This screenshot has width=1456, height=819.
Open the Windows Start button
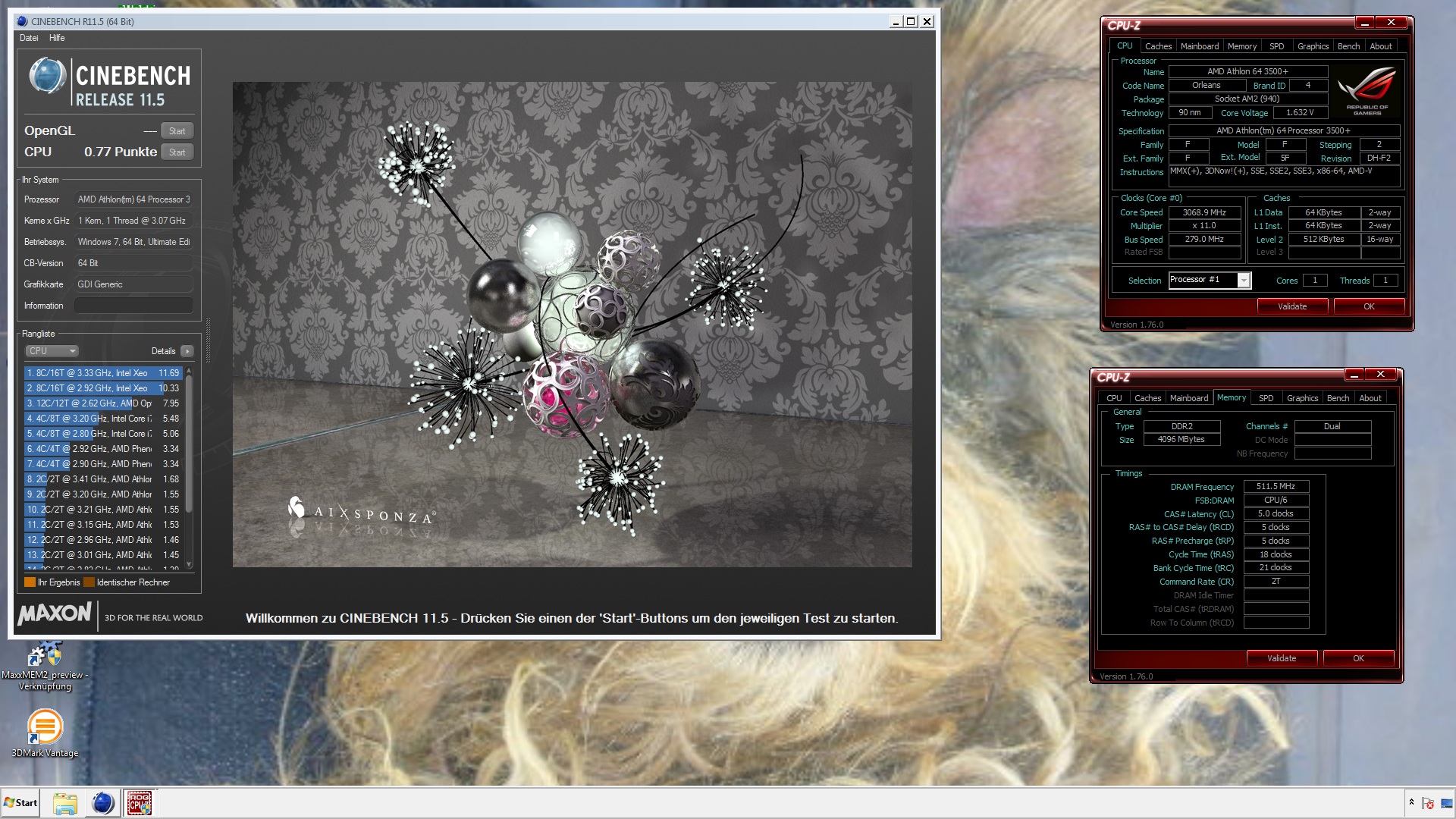click(x=20, y=803)
